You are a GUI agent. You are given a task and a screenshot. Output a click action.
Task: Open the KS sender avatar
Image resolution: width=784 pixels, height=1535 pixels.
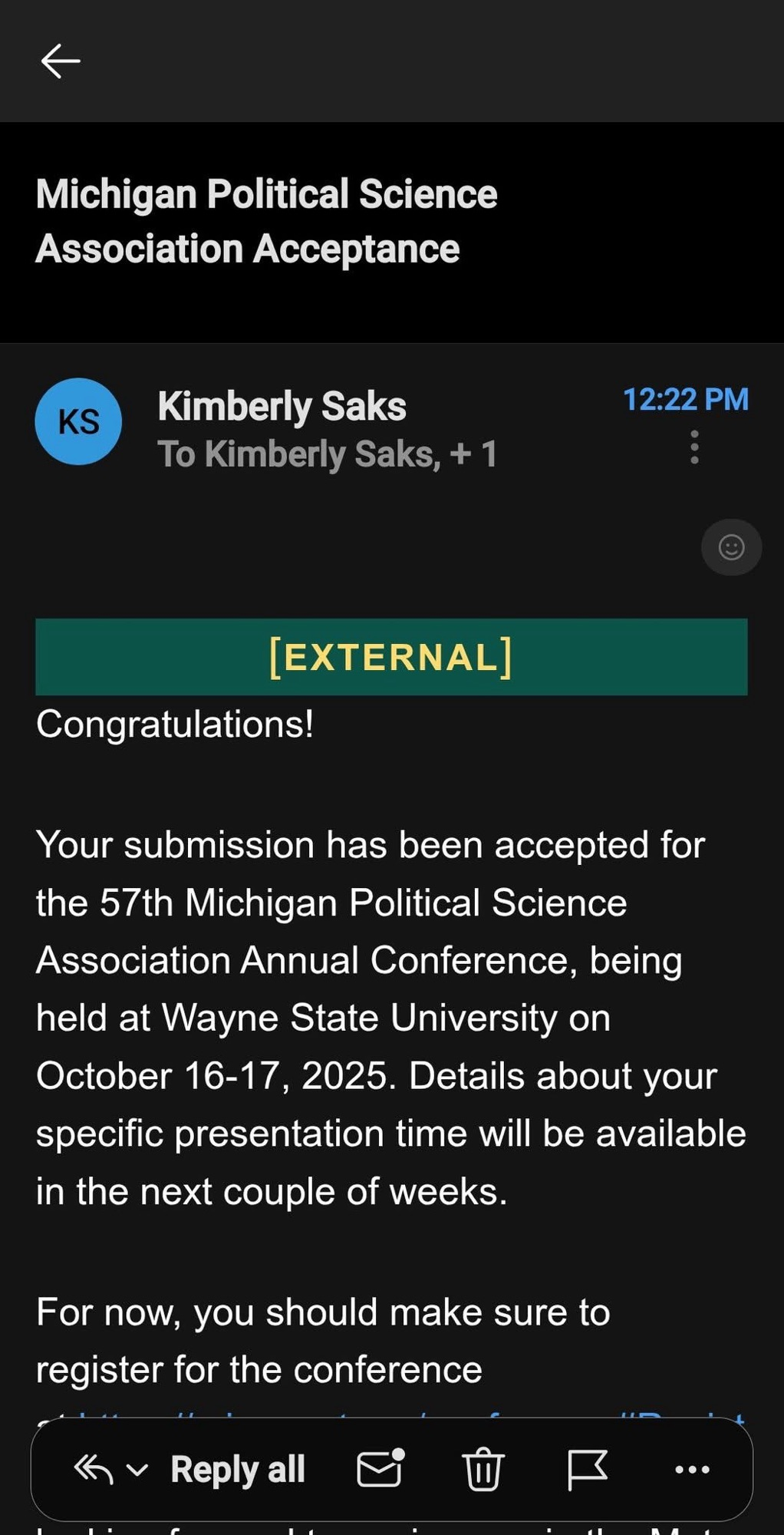78,421
